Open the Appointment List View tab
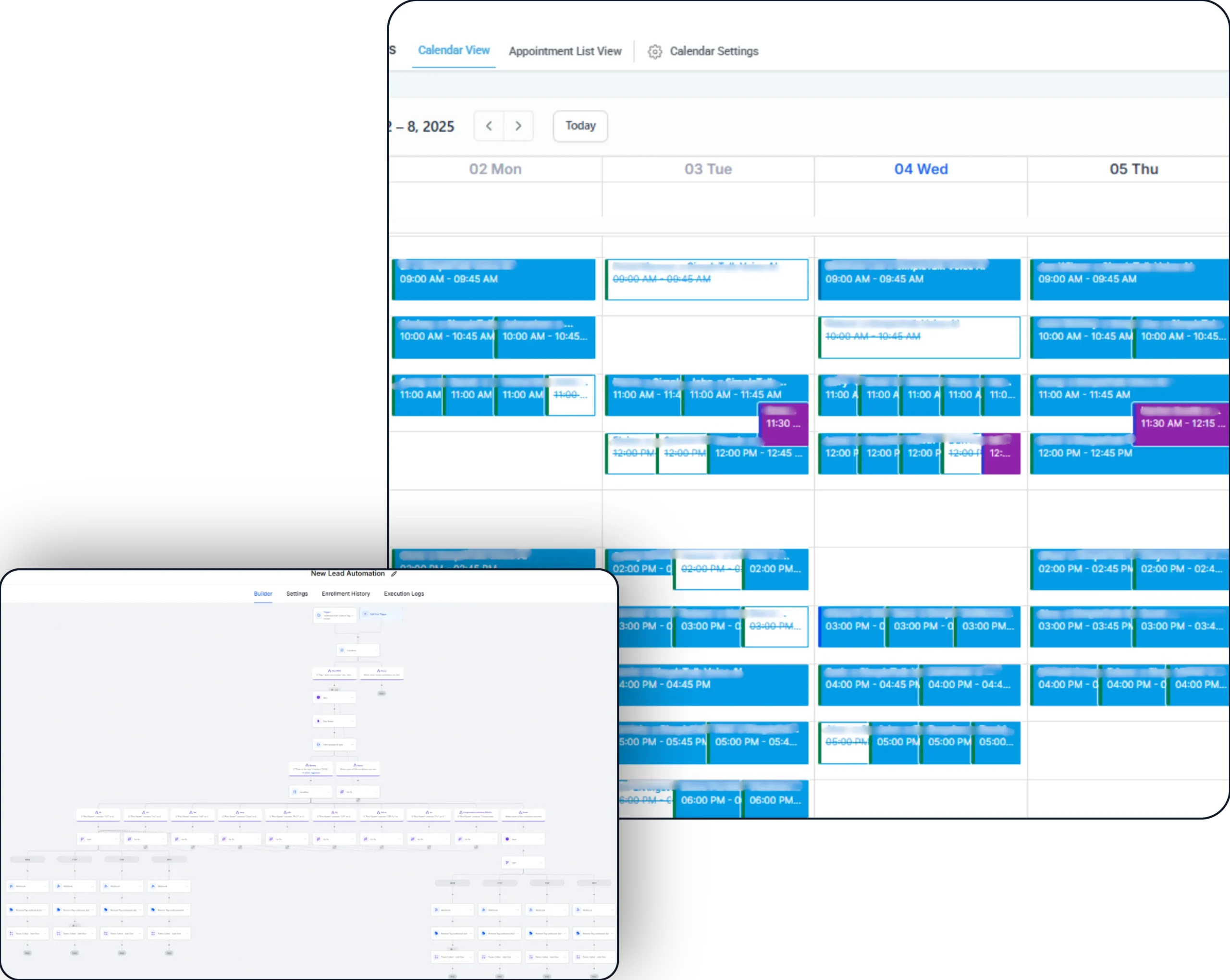The image size is (1230, 980). coord(565,51)
